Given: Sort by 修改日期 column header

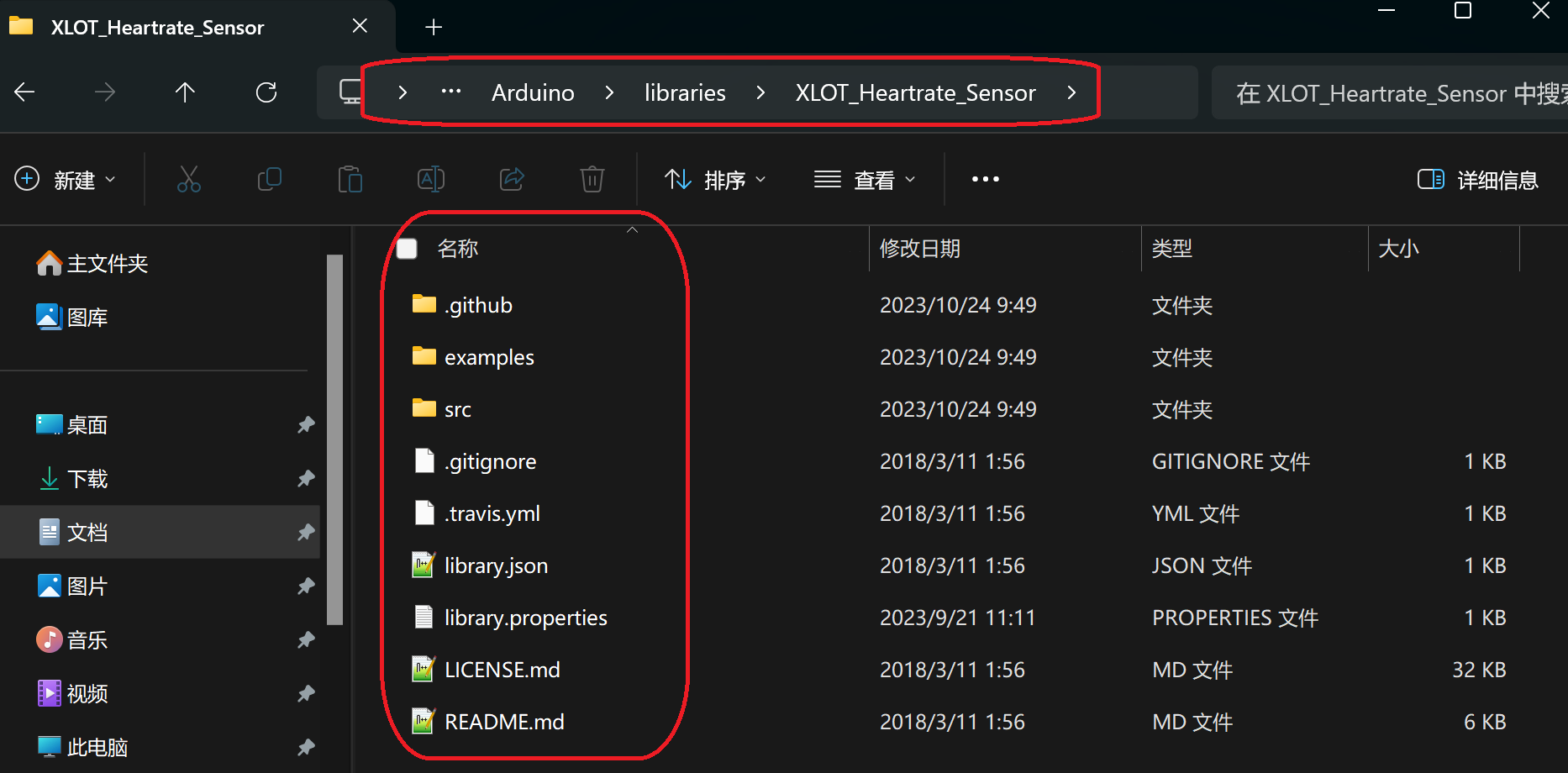Looking at the screenshot, I should (x=1005, y=249).
